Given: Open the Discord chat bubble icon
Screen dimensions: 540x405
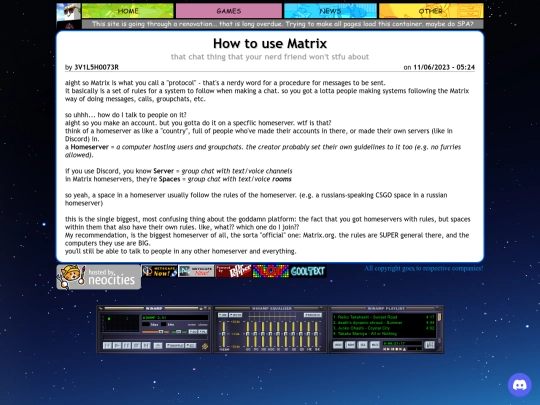Looking at the screenshot, I should pyautogui.click(x=519, y=385).
